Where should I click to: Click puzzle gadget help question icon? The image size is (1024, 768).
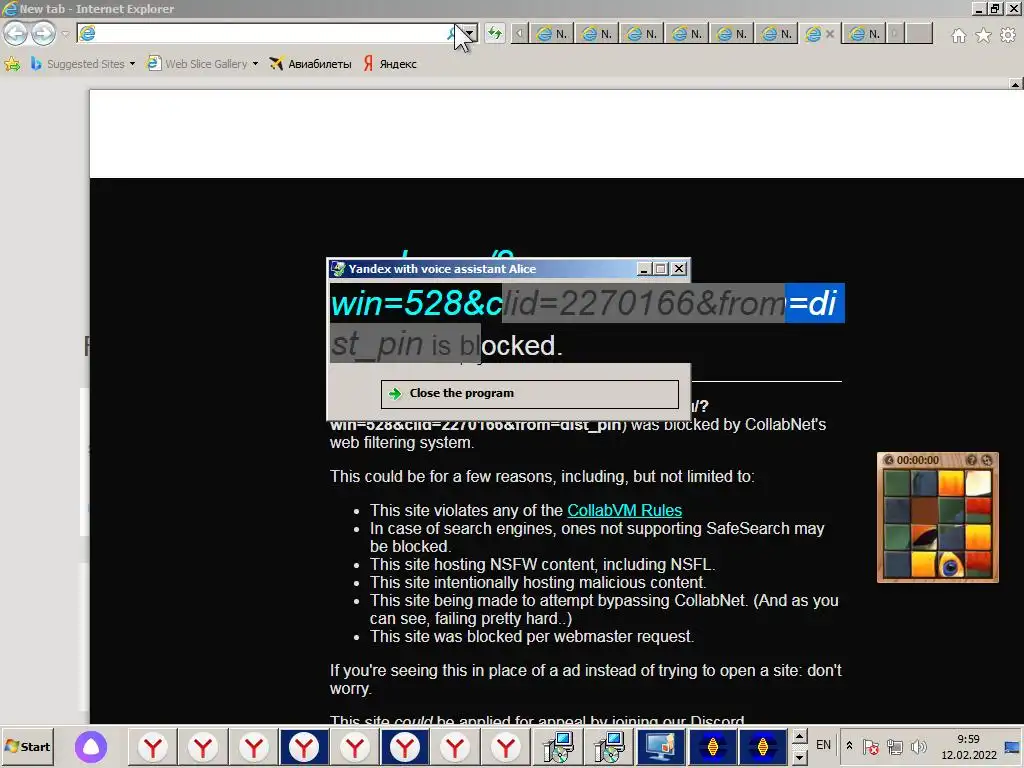(971, 460)
